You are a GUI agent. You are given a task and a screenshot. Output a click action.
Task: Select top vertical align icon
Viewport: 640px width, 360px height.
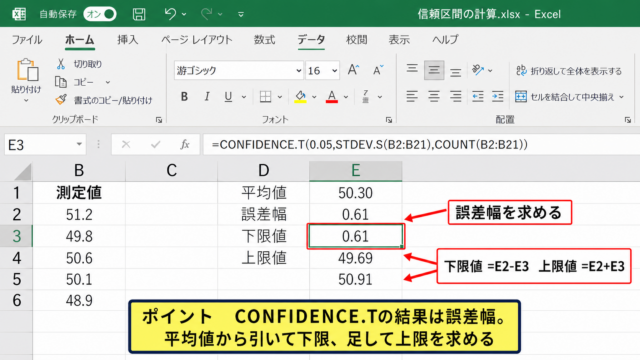click(x=412, y=70)
